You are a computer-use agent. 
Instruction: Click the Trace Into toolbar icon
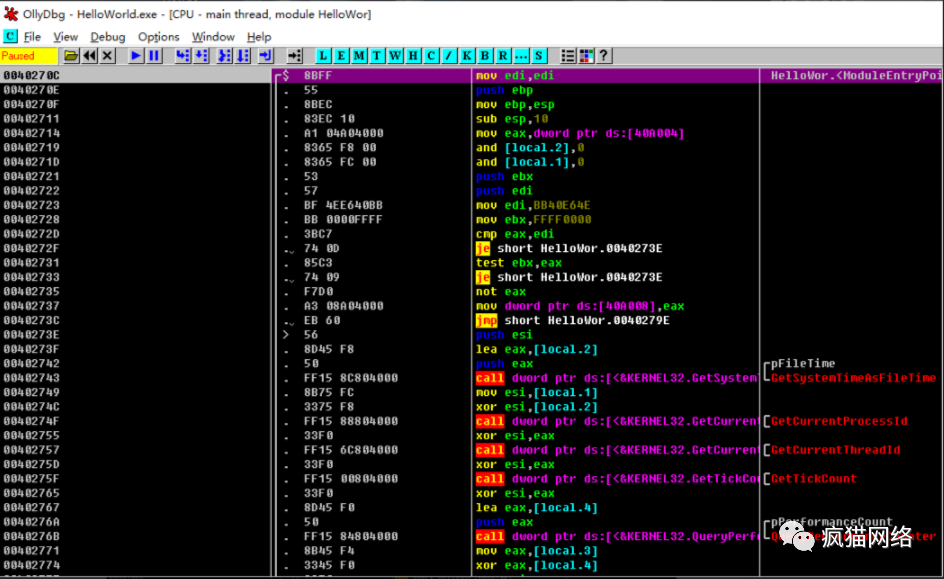225,56
